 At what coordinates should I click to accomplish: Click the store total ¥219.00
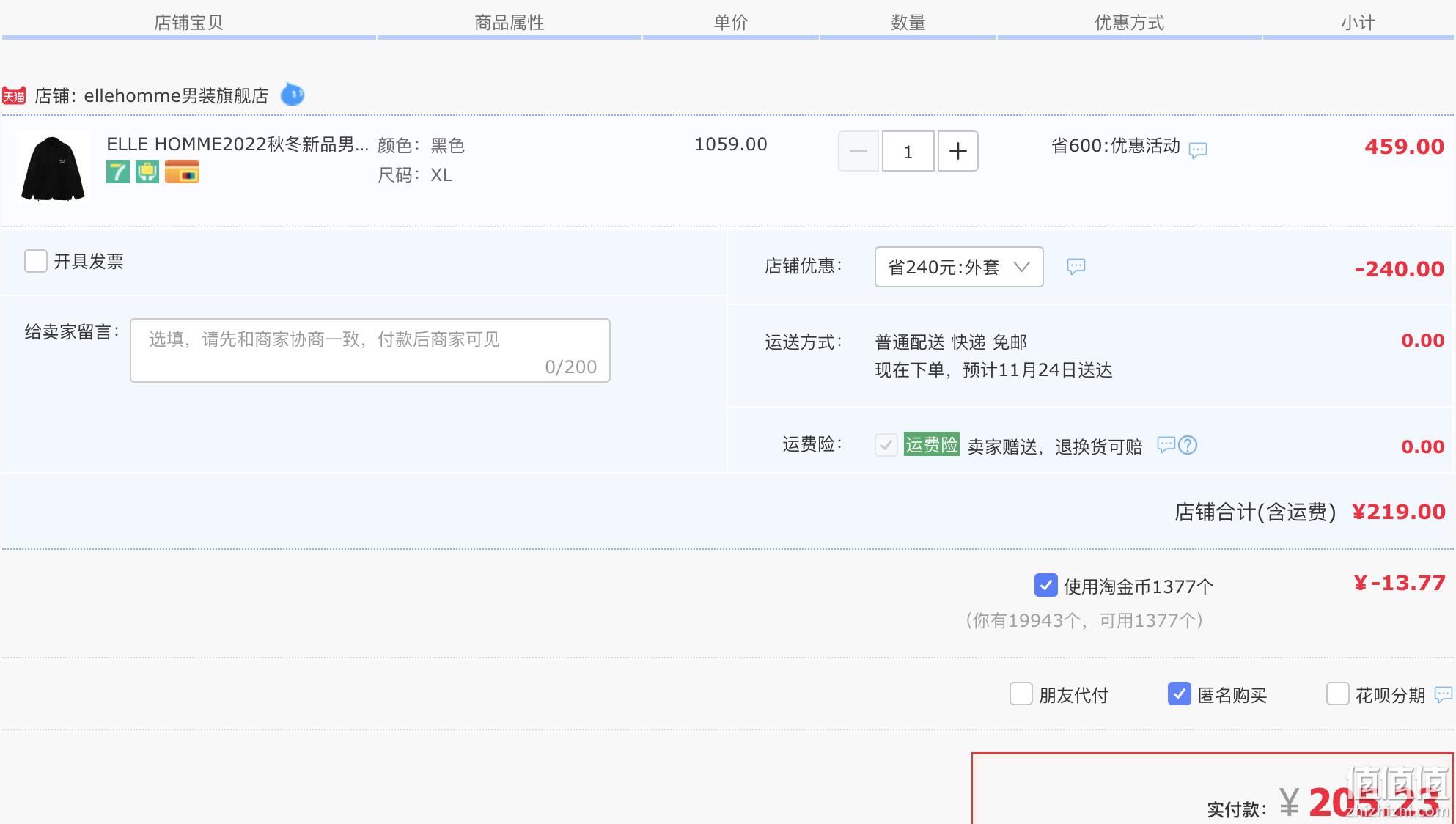click(1399, 512)
